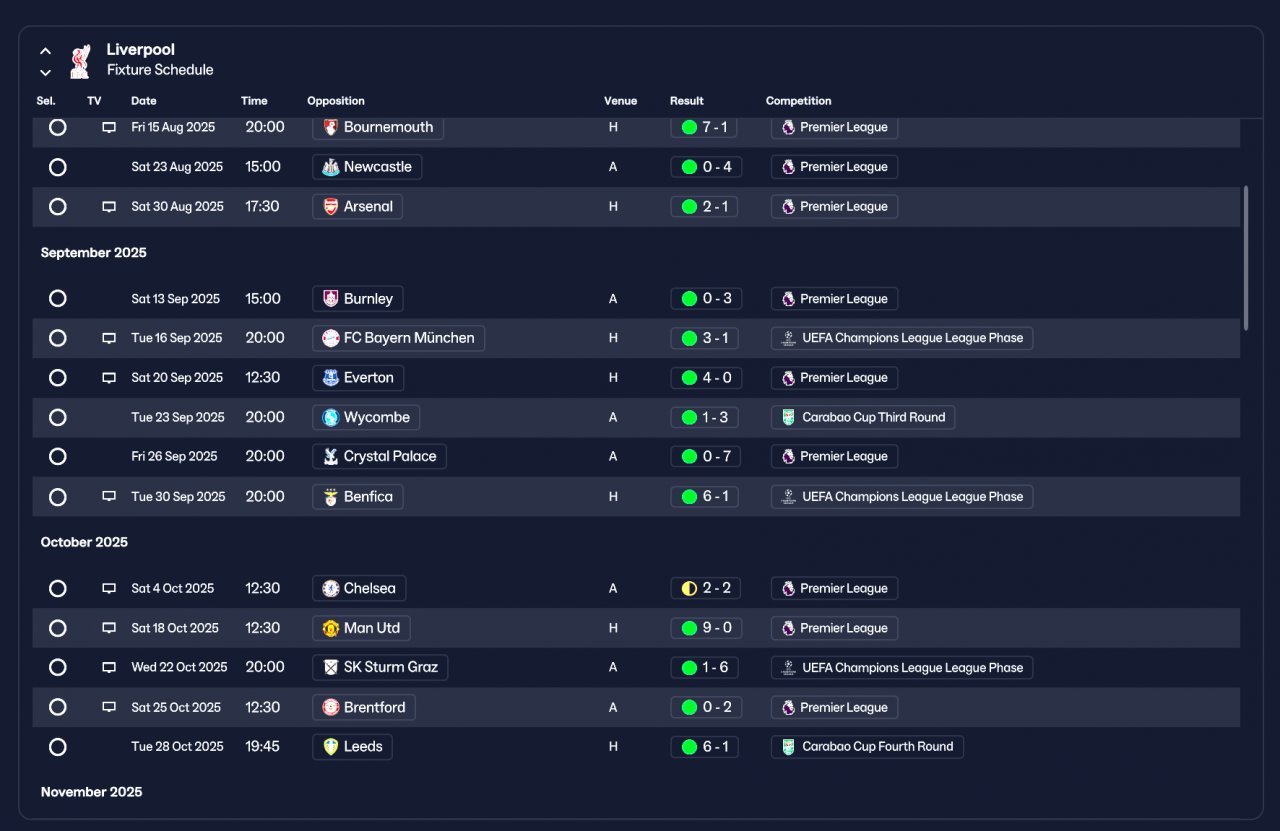1280x831 pixels.
Task: Click the Carabao Cup icon in Wycombe row
Action: click(x=788, y=417)
